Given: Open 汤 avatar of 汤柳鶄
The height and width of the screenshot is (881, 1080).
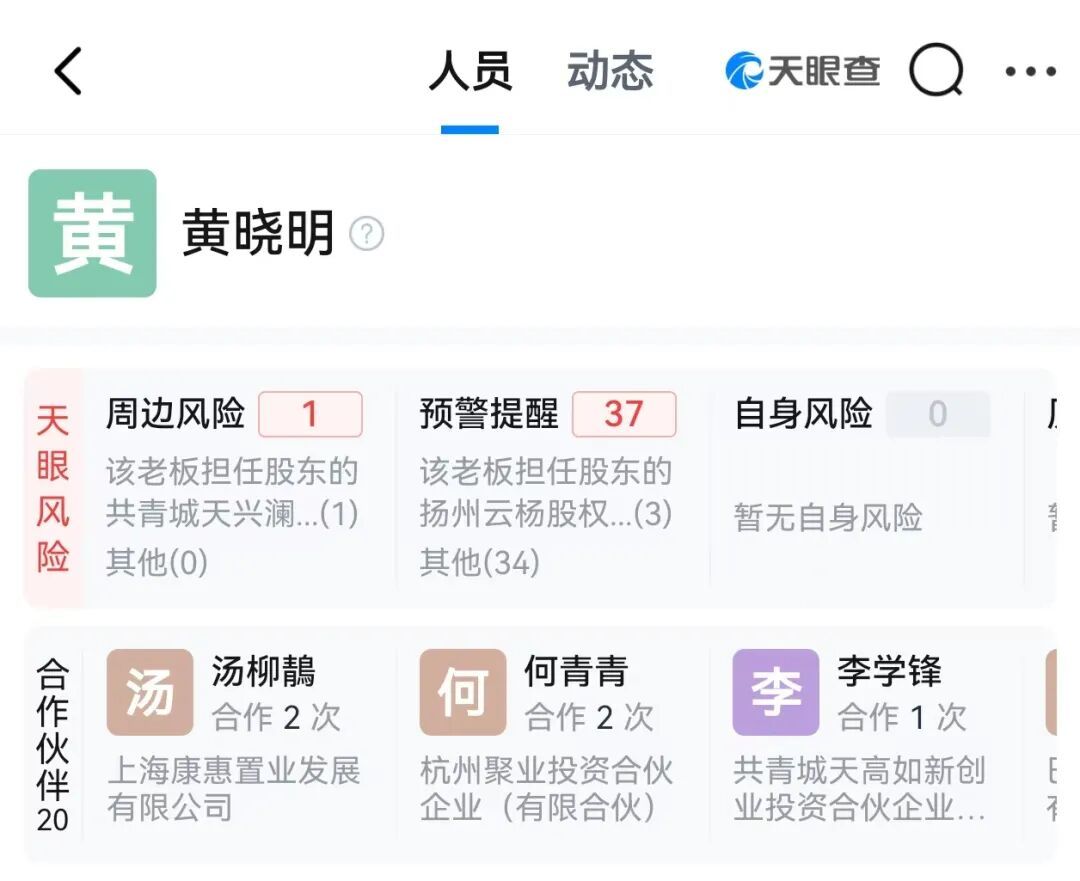Looking at the screenshot, I should 149,692.
